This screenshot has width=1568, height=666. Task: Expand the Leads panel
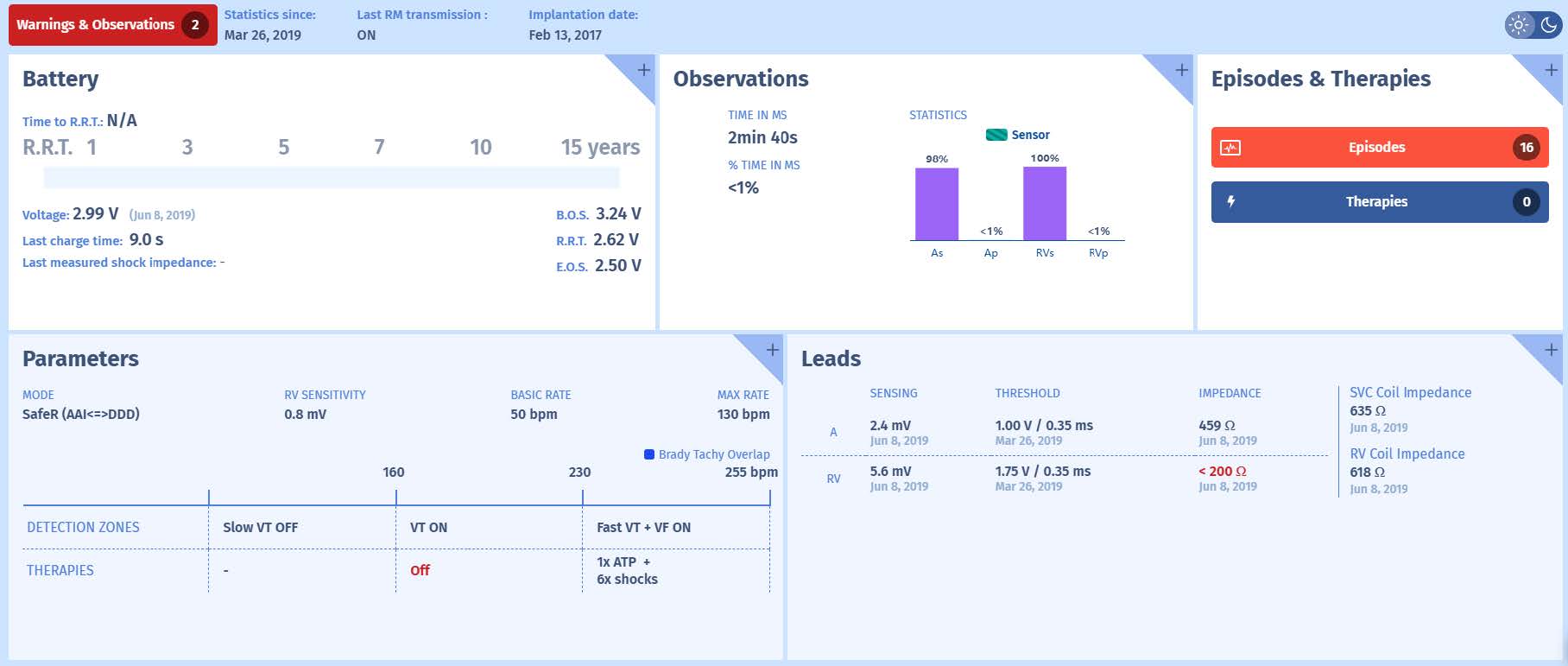1551,350
